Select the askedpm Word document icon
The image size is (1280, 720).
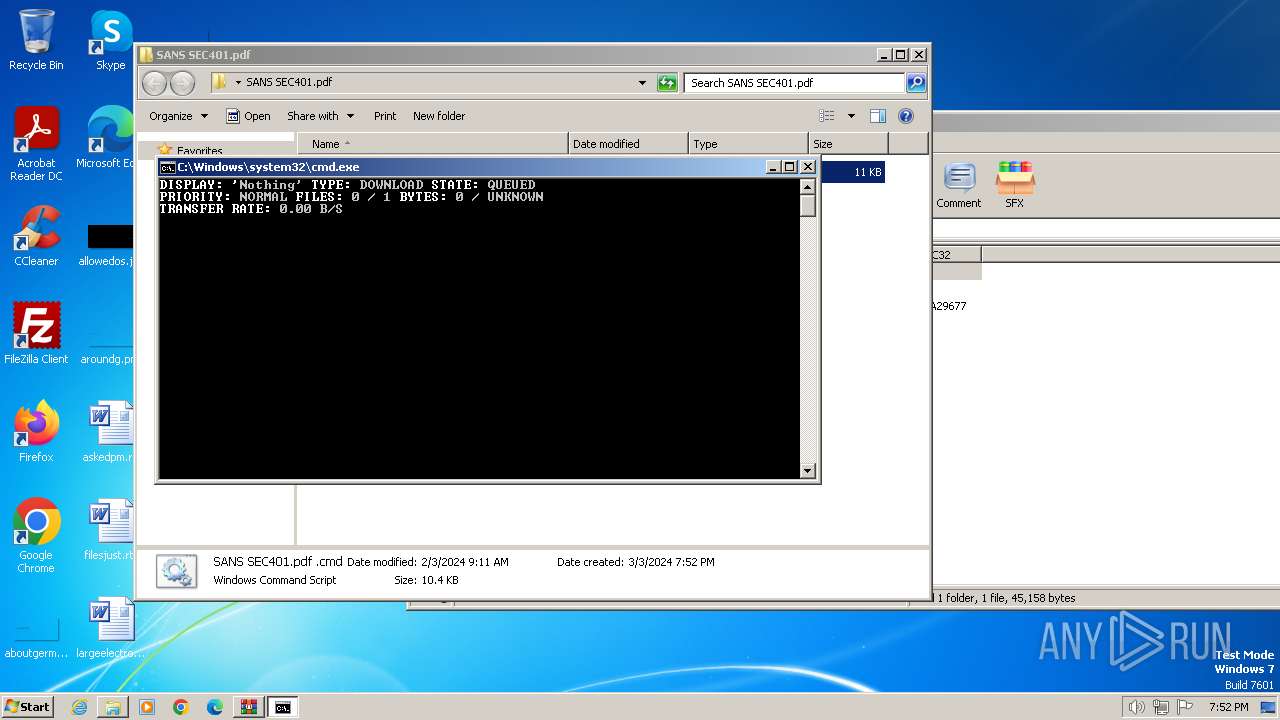110,432
